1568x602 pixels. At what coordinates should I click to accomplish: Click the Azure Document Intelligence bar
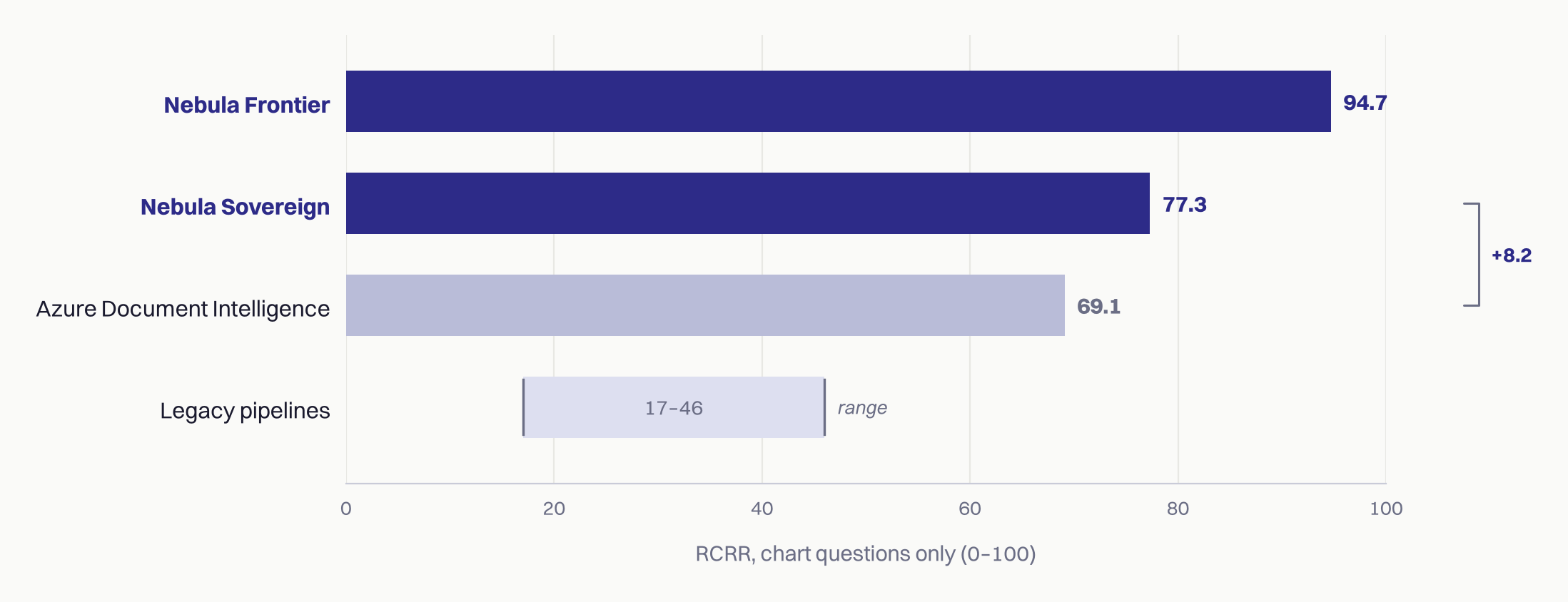(705, 305)
